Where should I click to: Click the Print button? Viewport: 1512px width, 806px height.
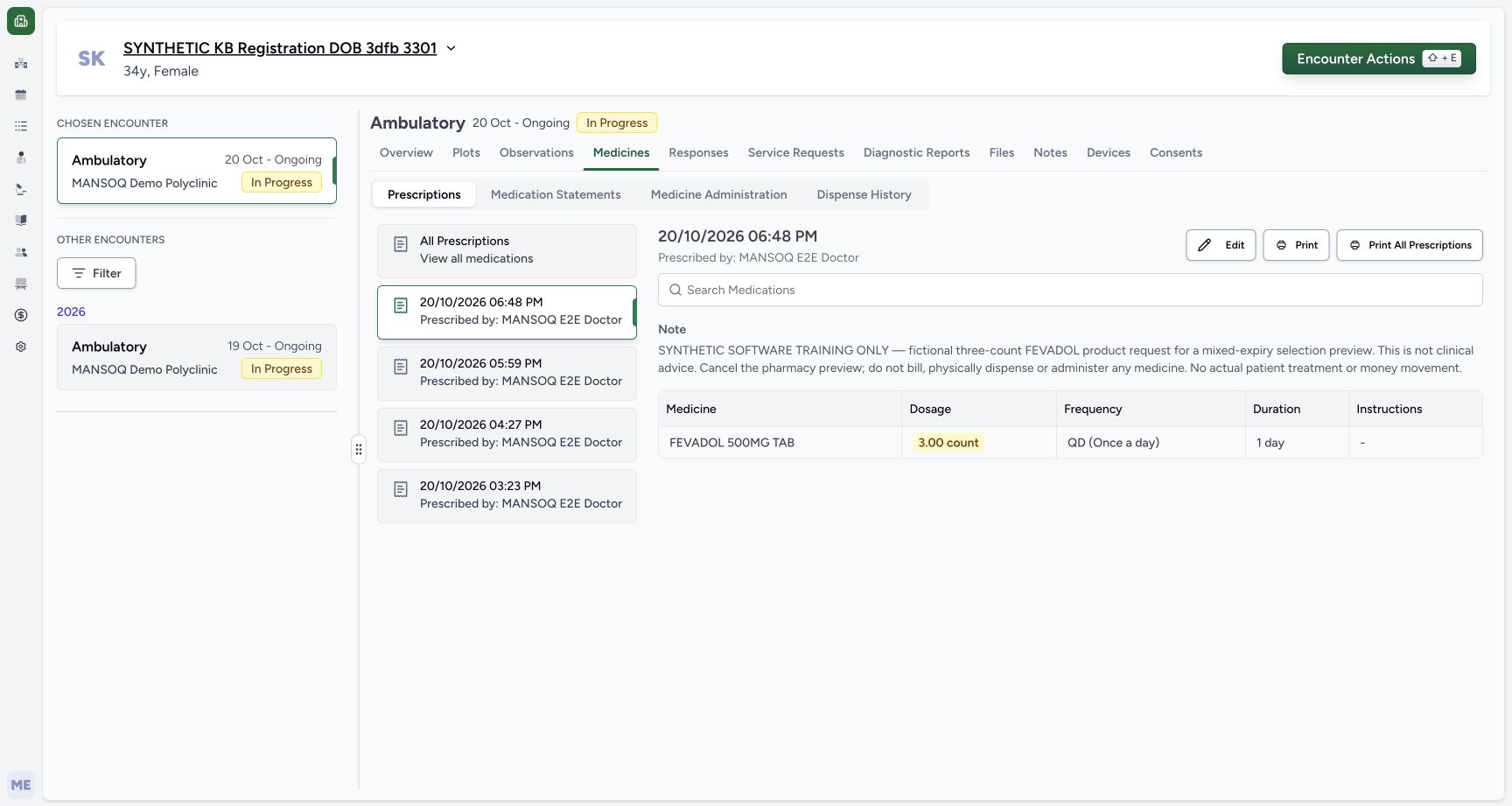1297,245
